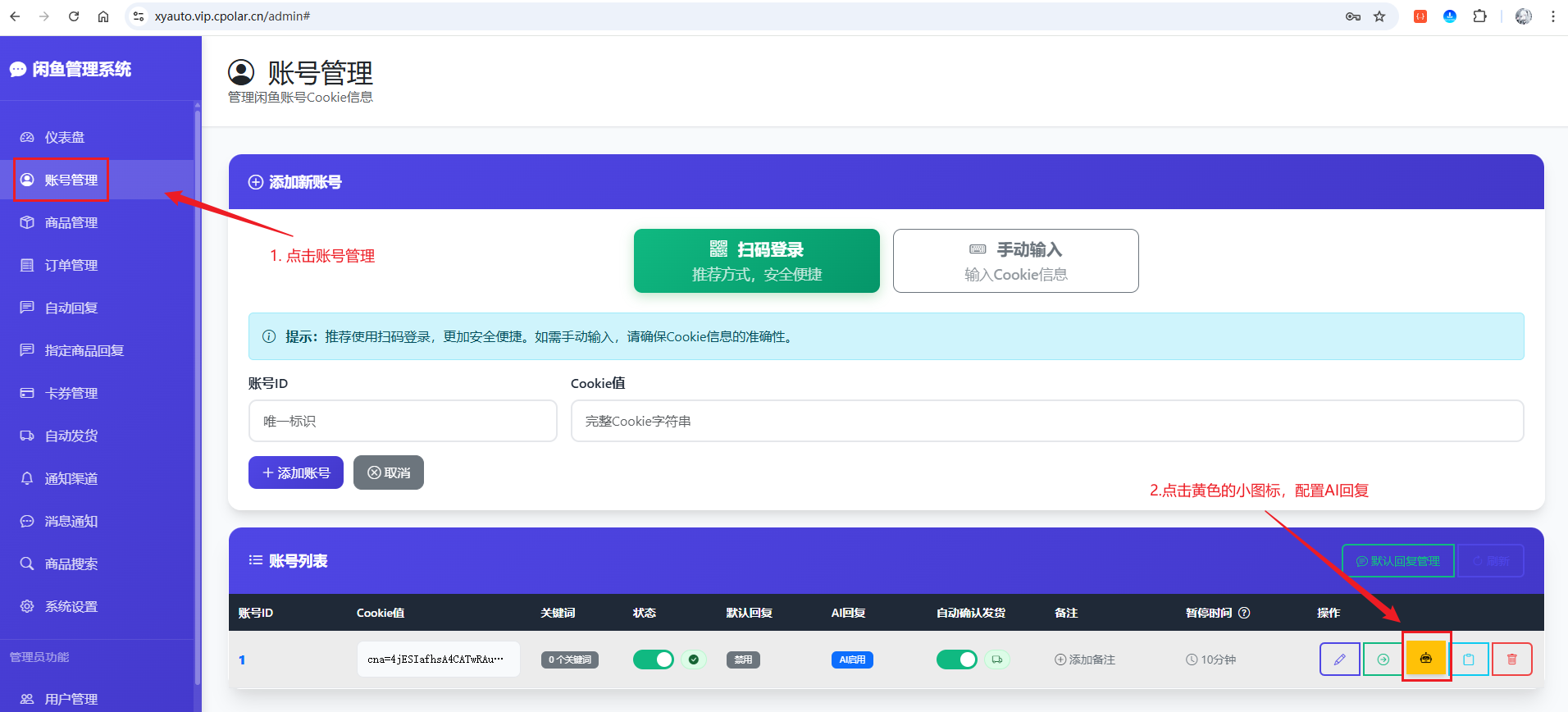Click the 默认回复管理 button

[x=1398, y=561]
